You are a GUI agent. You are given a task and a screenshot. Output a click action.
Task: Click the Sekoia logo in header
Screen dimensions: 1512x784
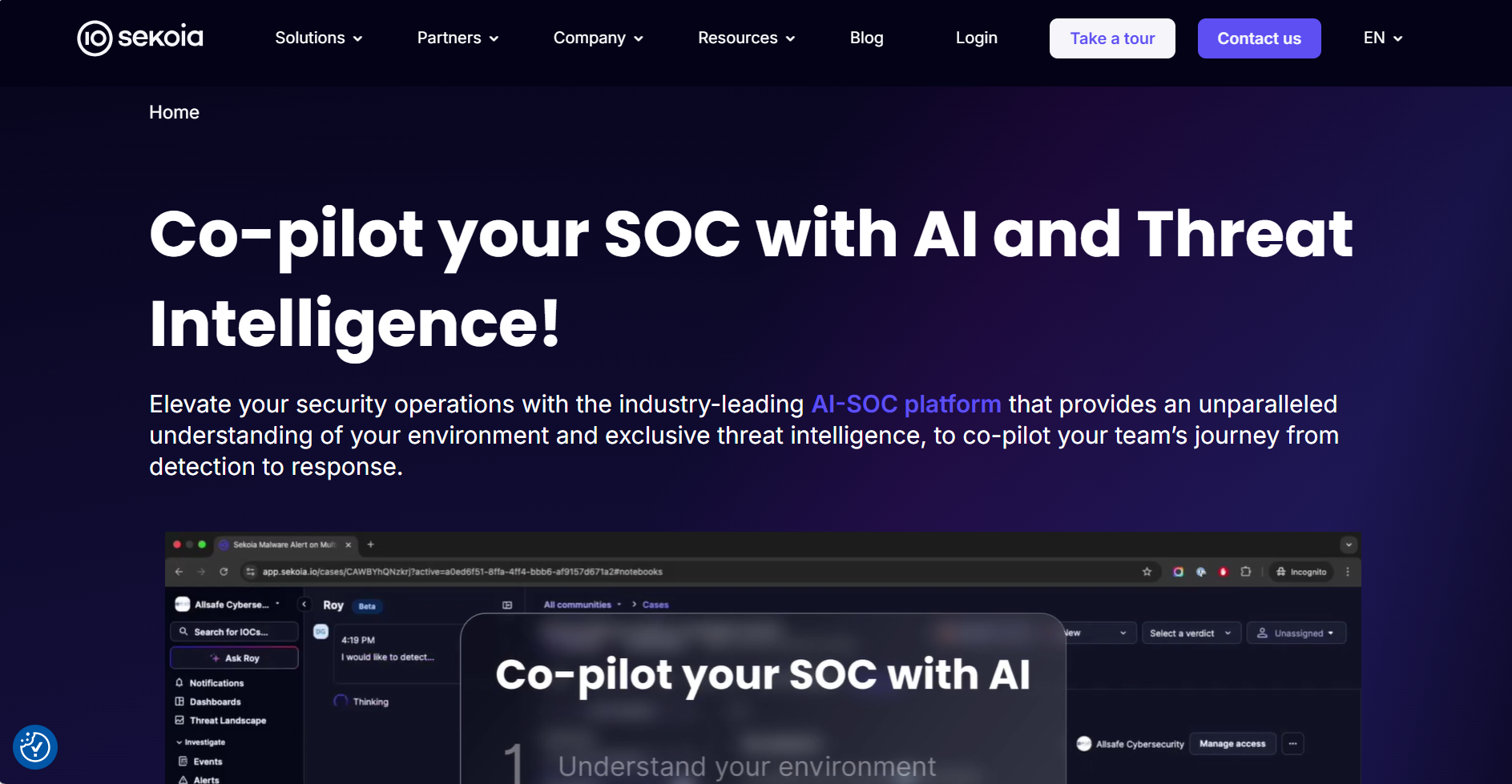(x=140, y=38)
